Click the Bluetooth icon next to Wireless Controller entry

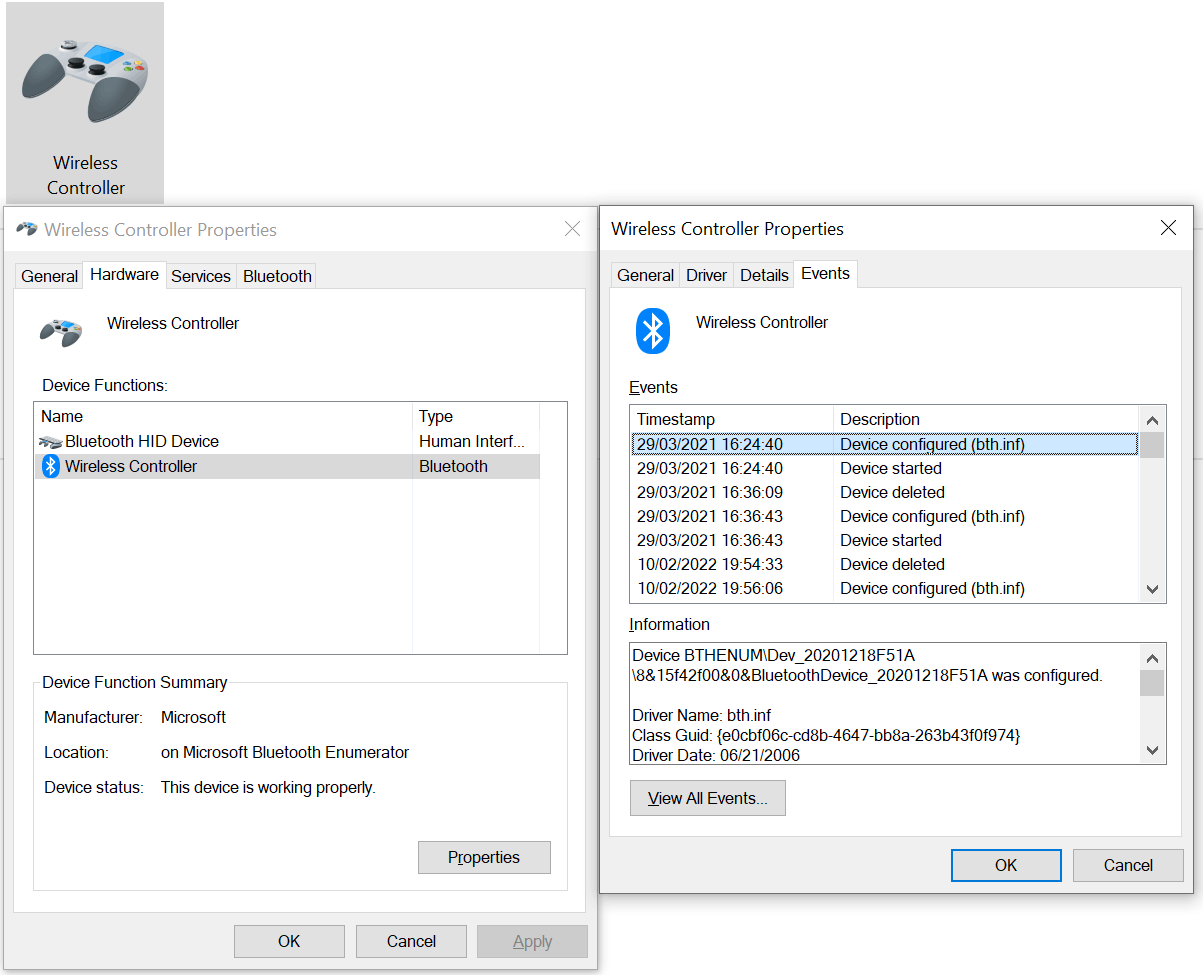pyautogui.click(x=50, y=465)
